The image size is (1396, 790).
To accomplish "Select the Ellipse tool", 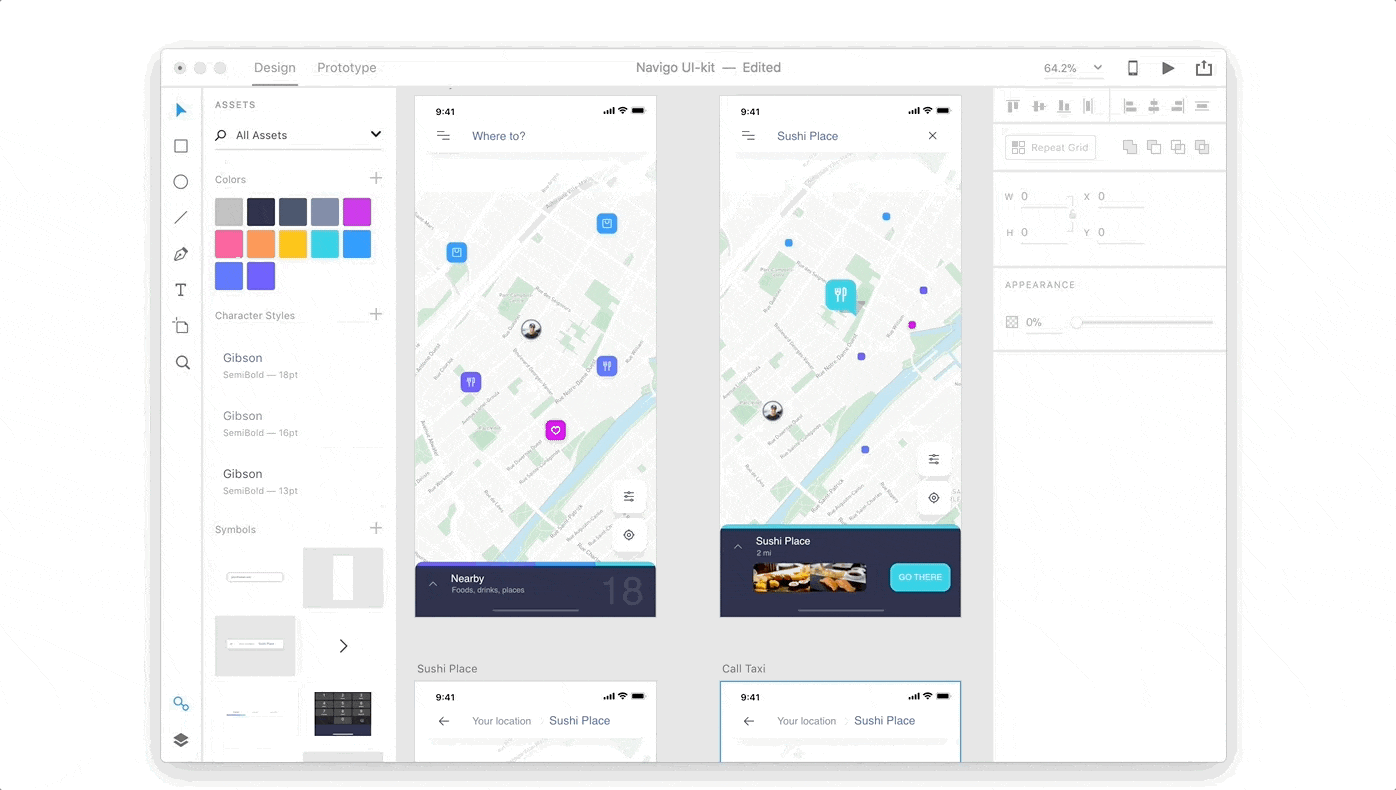I will pyautogui.click(x=181, y=182).
